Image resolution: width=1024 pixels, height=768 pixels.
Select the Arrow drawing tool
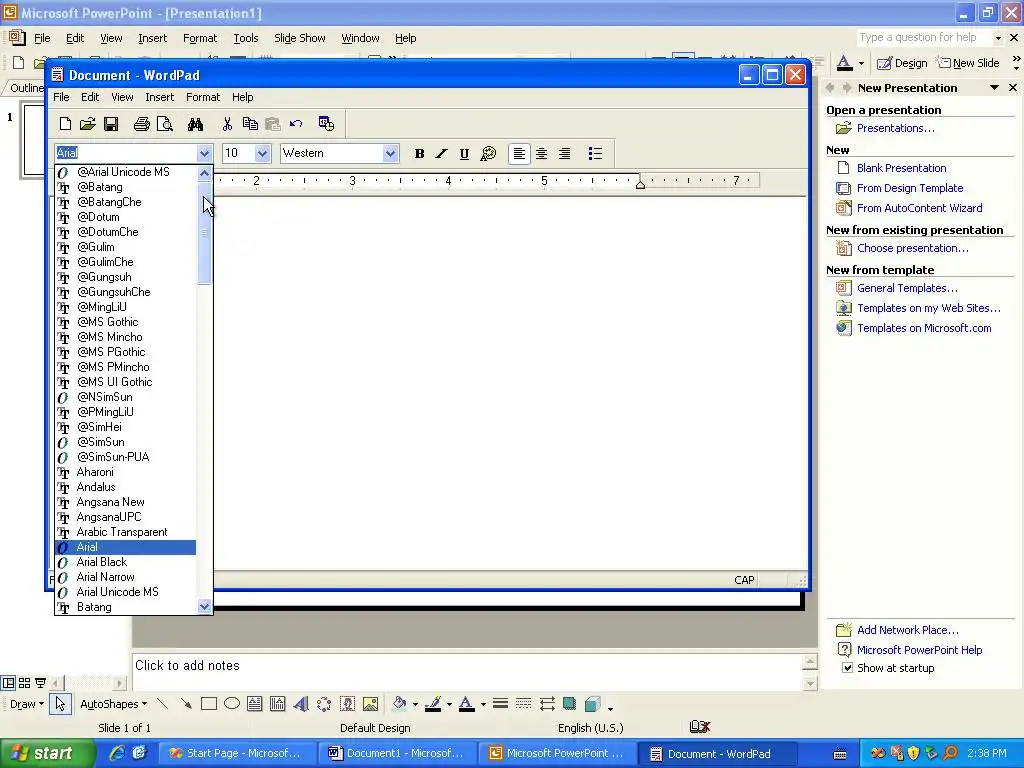click(186, 704)
